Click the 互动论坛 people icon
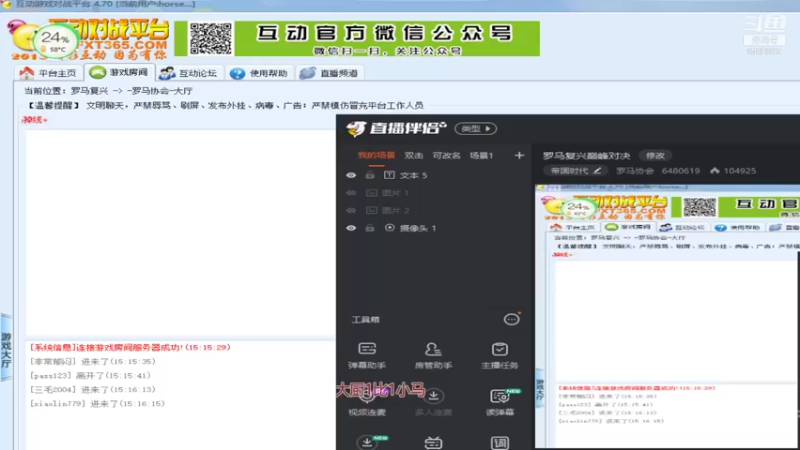Image resolution: width=800 pixels, height=450 pixels. point(167,73)
